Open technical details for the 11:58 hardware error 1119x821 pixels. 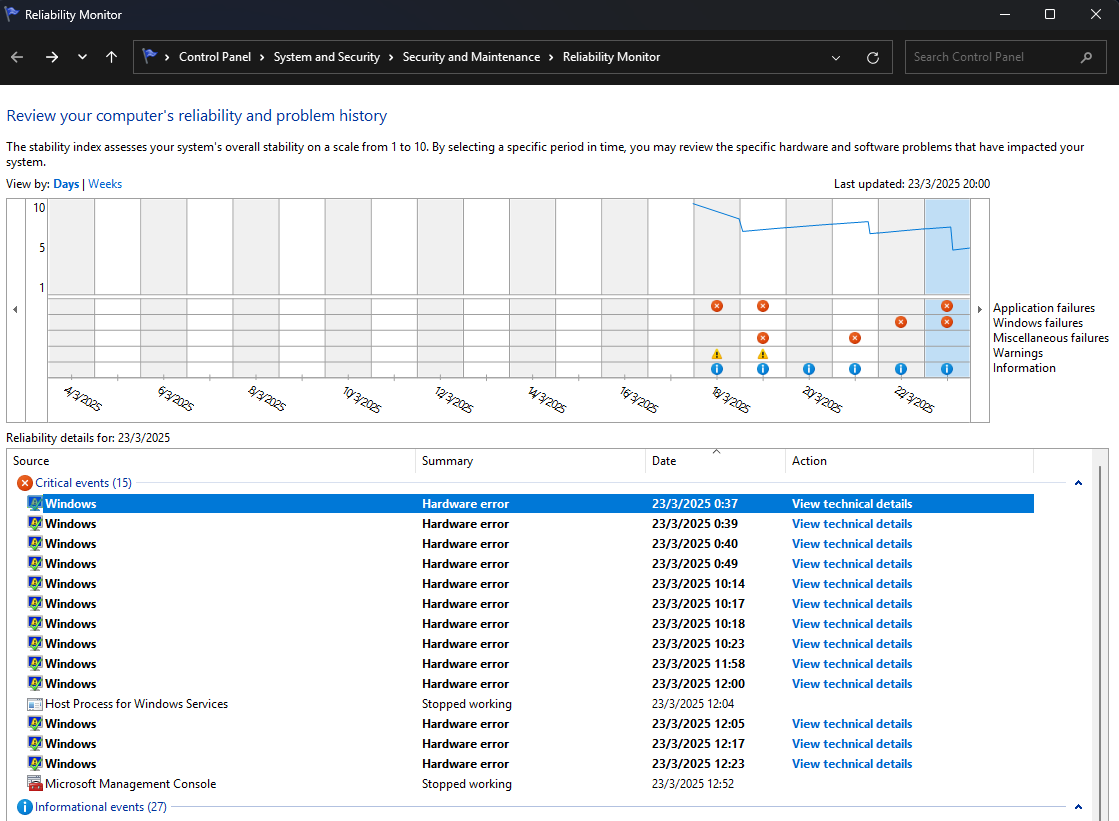coord(852,664)
